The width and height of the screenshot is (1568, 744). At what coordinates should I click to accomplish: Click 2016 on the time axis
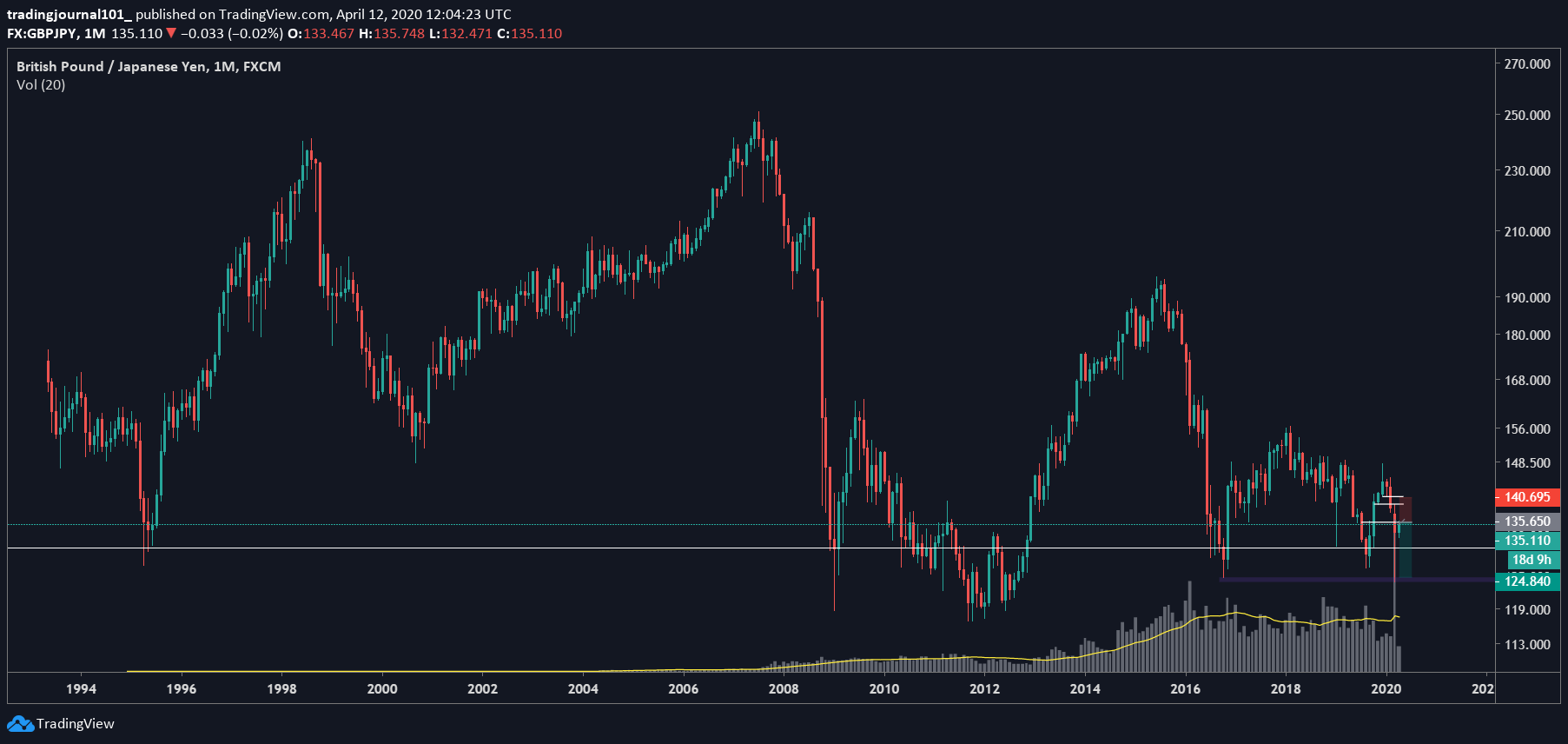point(1186,688)
